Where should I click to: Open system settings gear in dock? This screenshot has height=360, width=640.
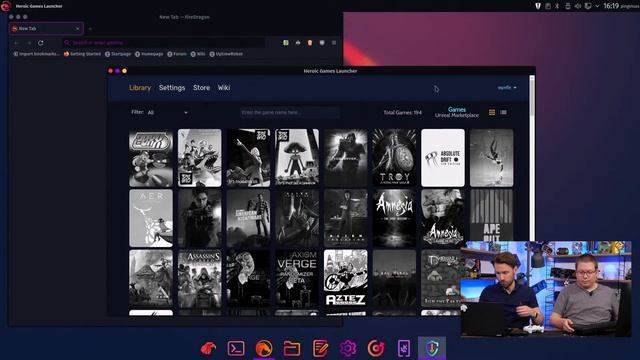click(348, 348)
